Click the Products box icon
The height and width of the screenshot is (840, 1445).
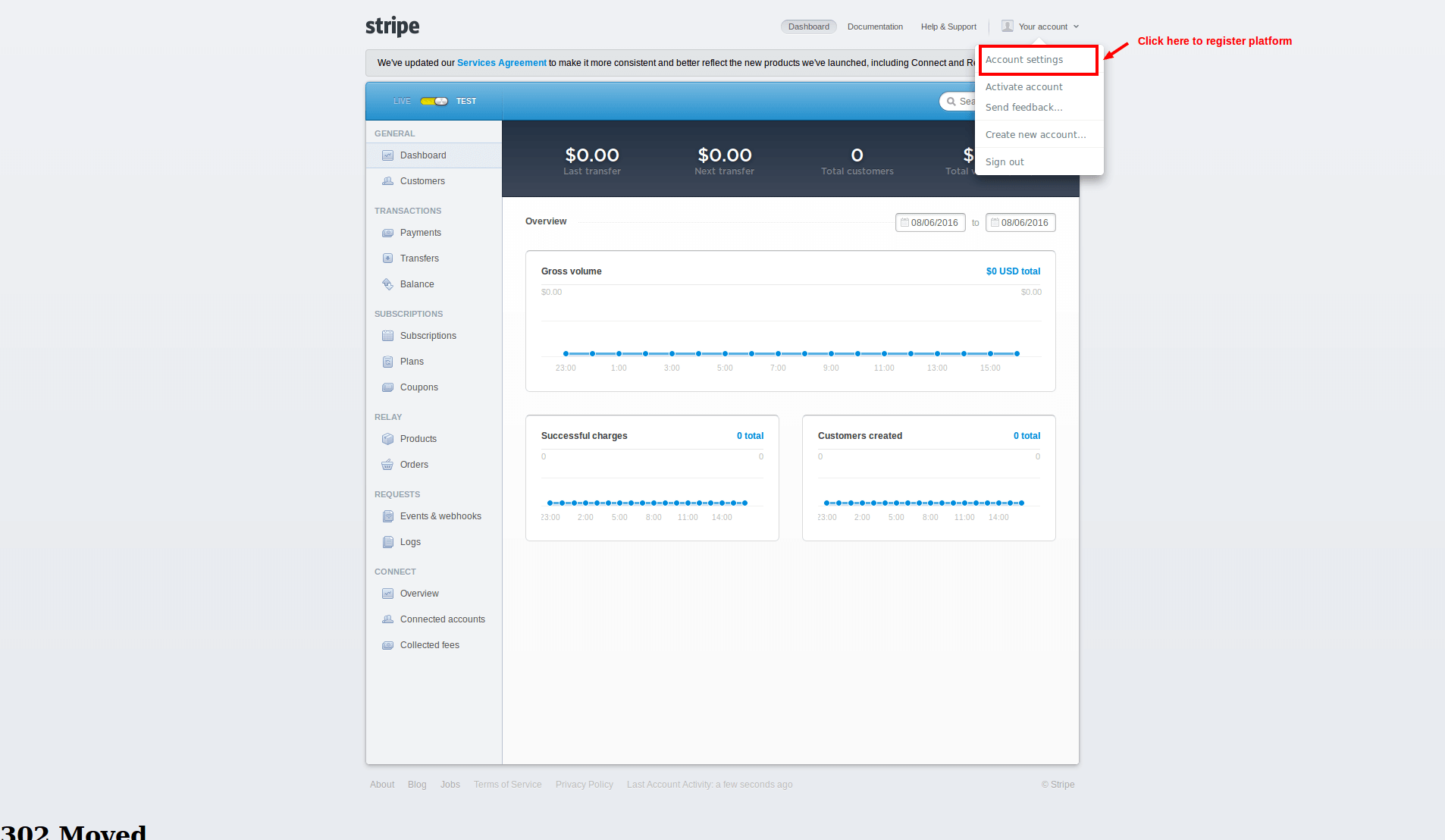[x=387, y=439]
